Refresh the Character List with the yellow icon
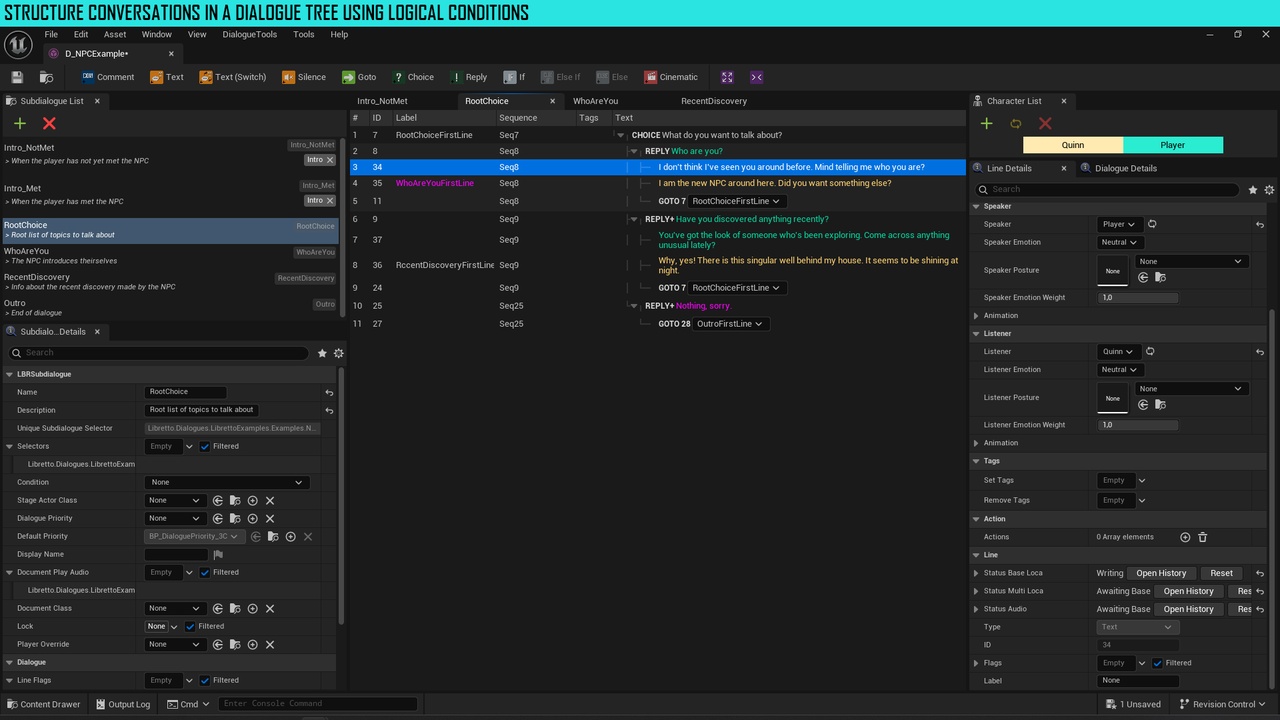 click(x=1015, y=123)
